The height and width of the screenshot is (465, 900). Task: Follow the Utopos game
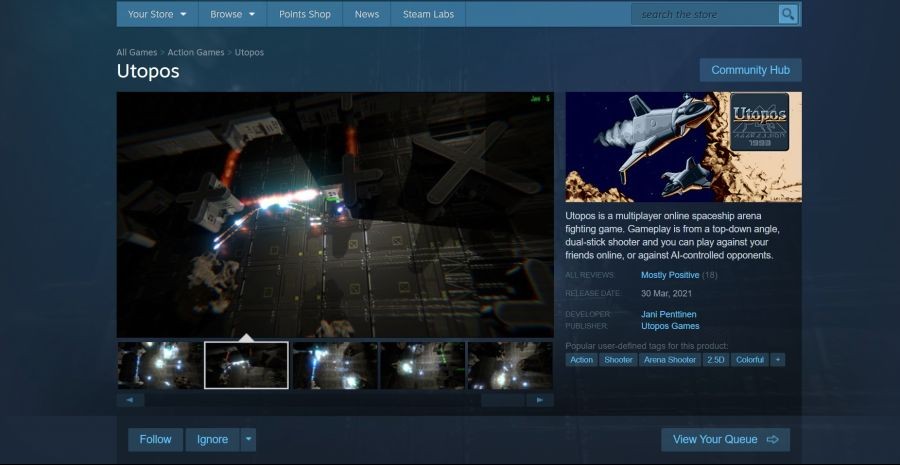(x=156, y=440)
